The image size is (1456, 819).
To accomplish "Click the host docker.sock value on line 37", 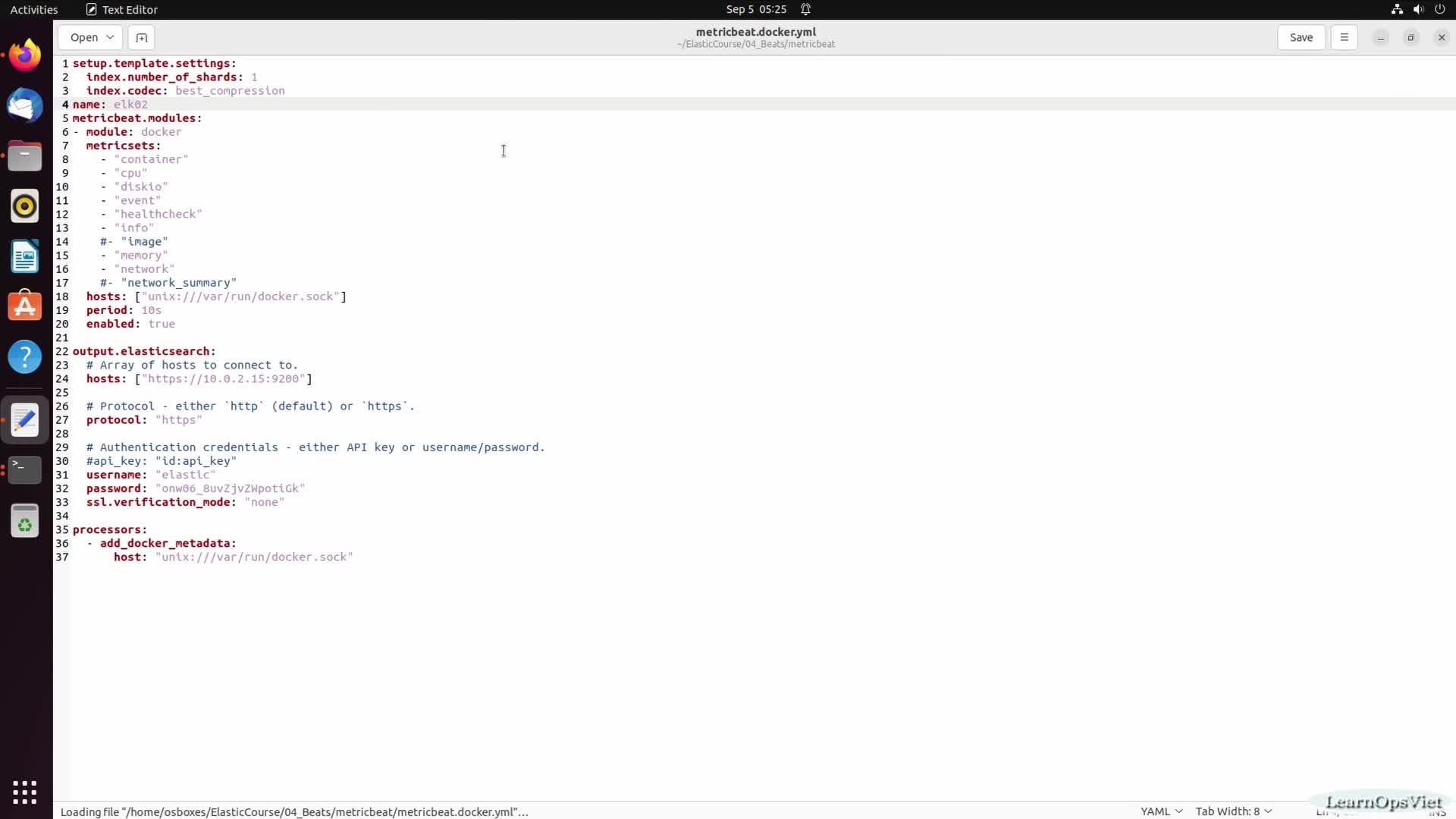I will pyautogui.click(x=254, y=557).
